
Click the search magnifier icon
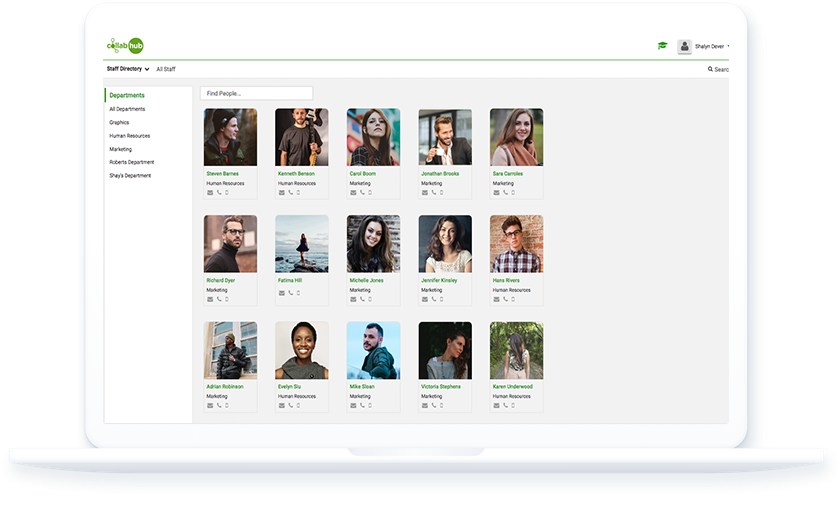[x=710, y=69]
